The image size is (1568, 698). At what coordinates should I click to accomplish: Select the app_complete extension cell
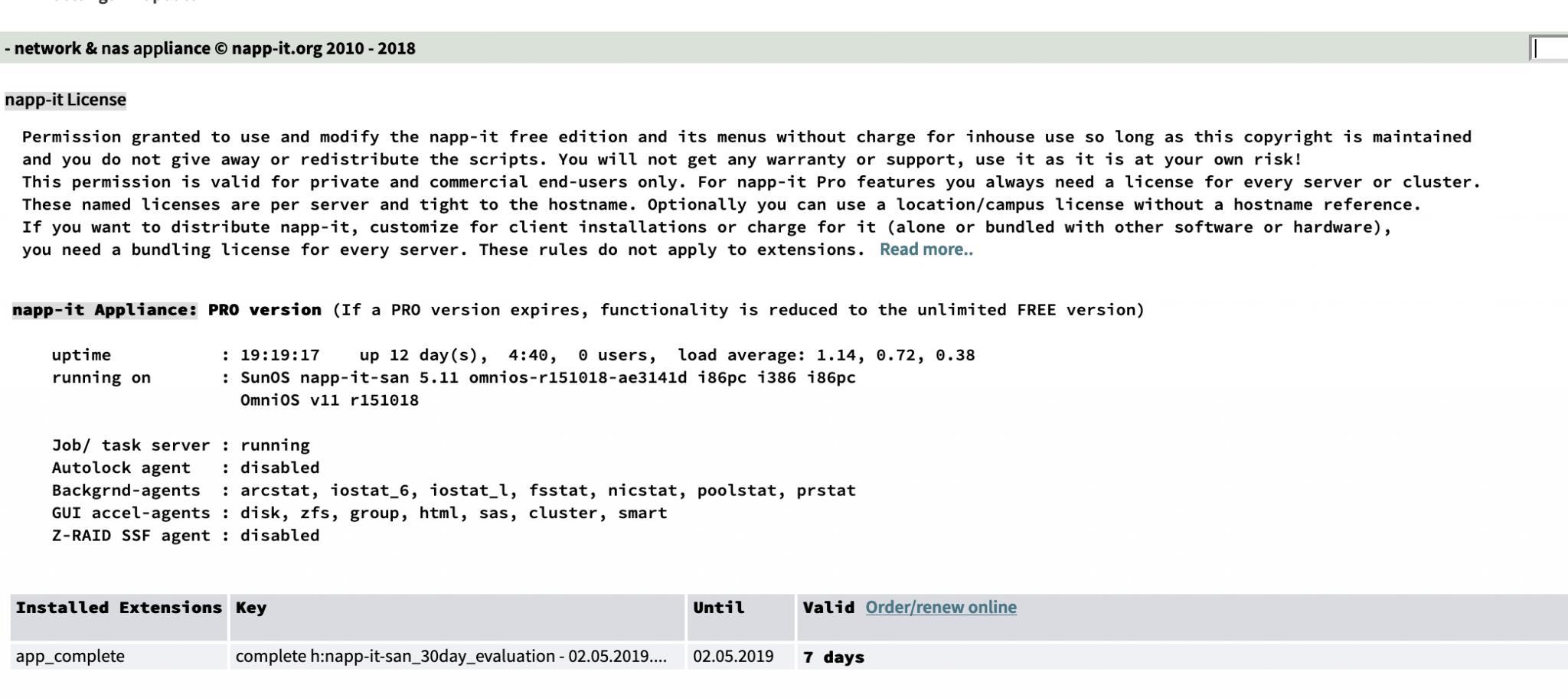(x=119, y=657)
